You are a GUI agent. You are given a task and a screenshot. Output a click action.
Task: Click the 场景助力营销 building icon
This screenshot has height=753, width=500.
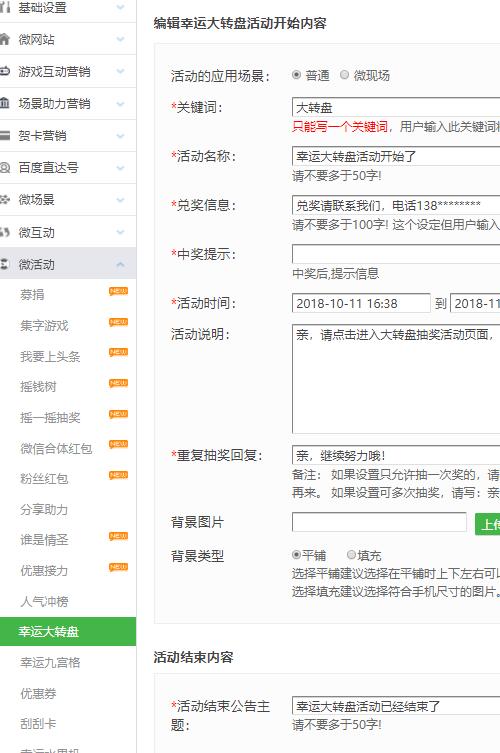tap(5, 103)
